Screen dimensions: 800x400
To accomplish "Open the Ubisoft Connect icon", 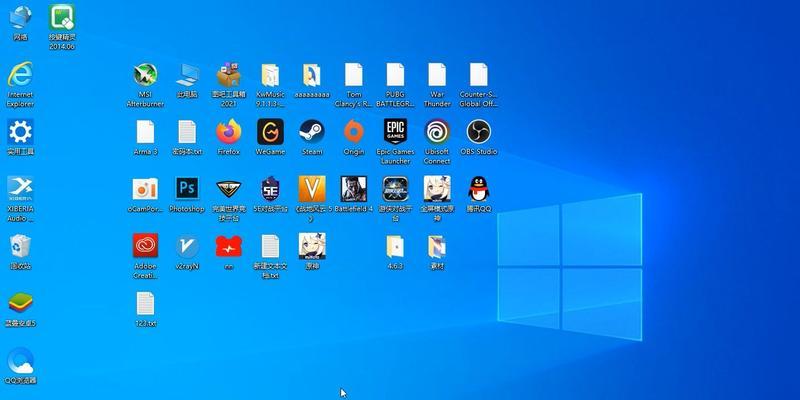I will coord(437,132).
